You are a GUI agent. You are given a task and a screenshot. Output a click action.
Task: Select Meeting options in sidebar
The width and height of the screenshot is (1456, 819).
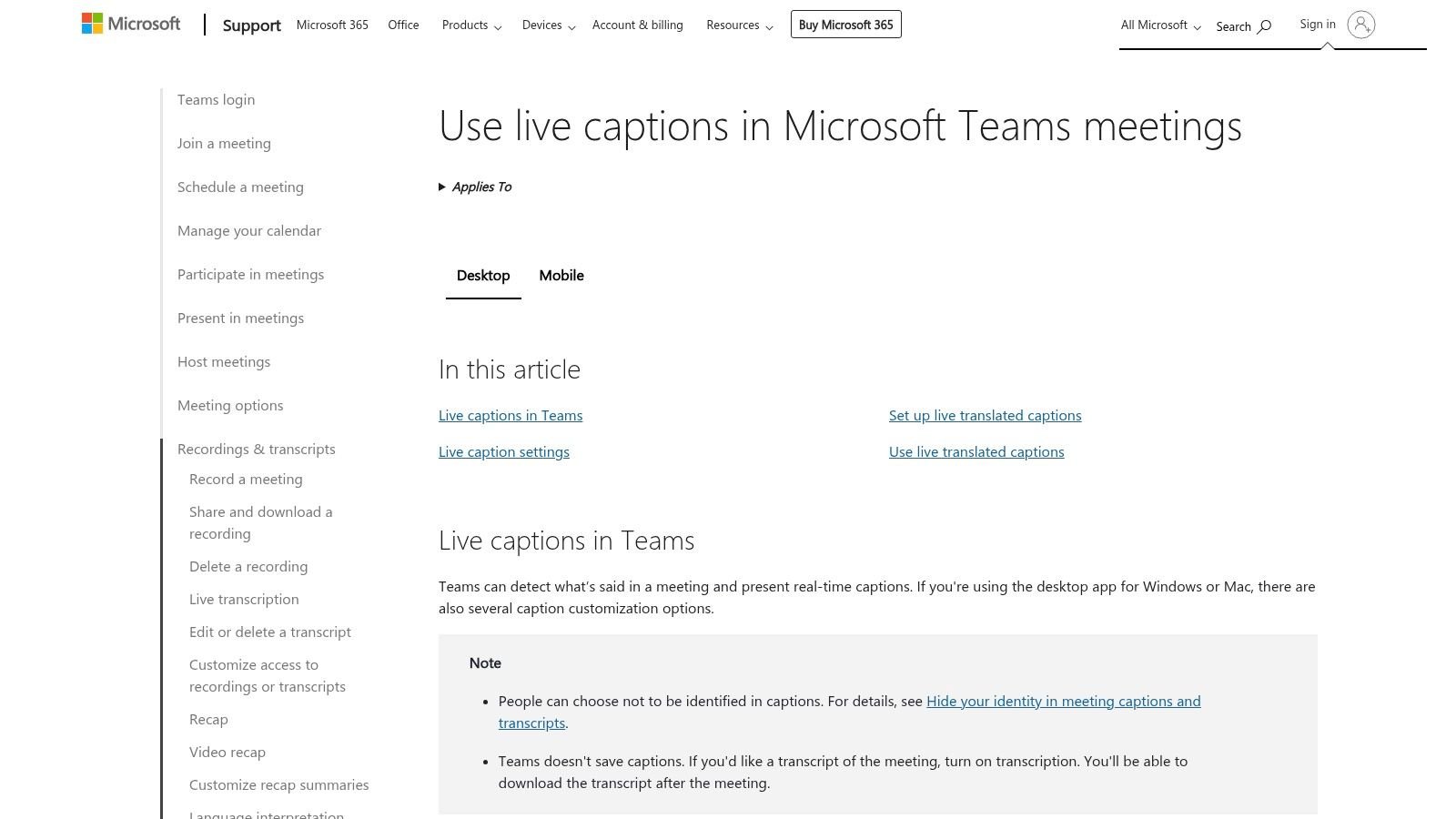click(x=230, y=406)
